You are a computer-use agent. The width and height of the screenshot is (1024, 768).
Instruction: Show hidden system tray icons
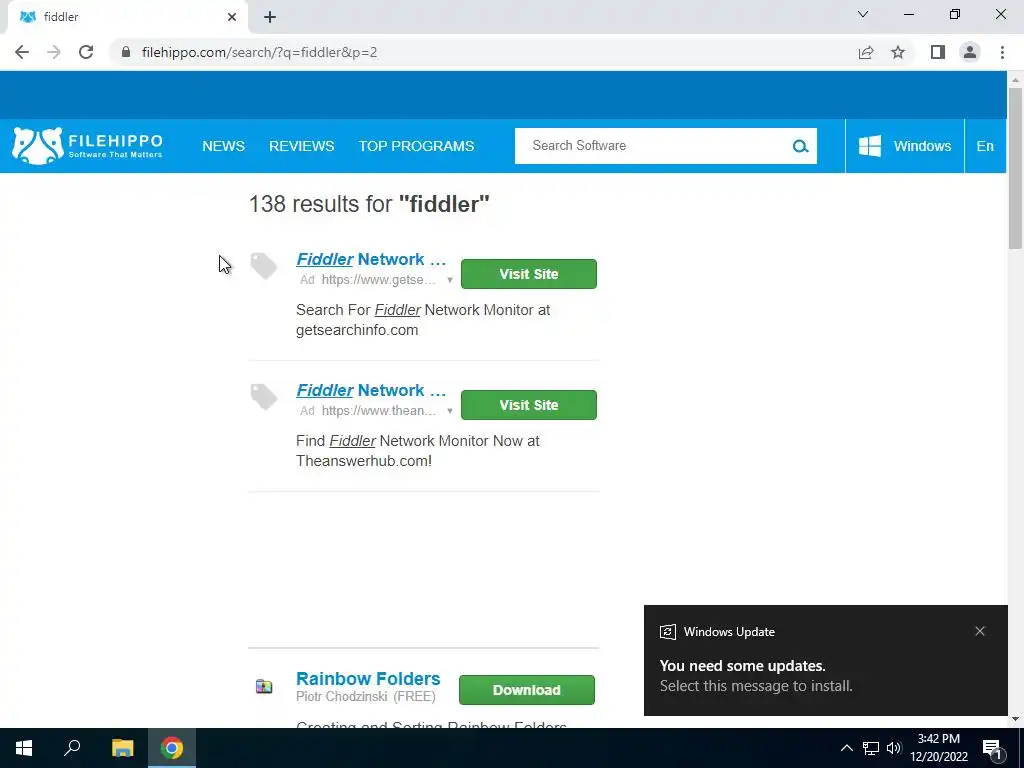(846, 748)
